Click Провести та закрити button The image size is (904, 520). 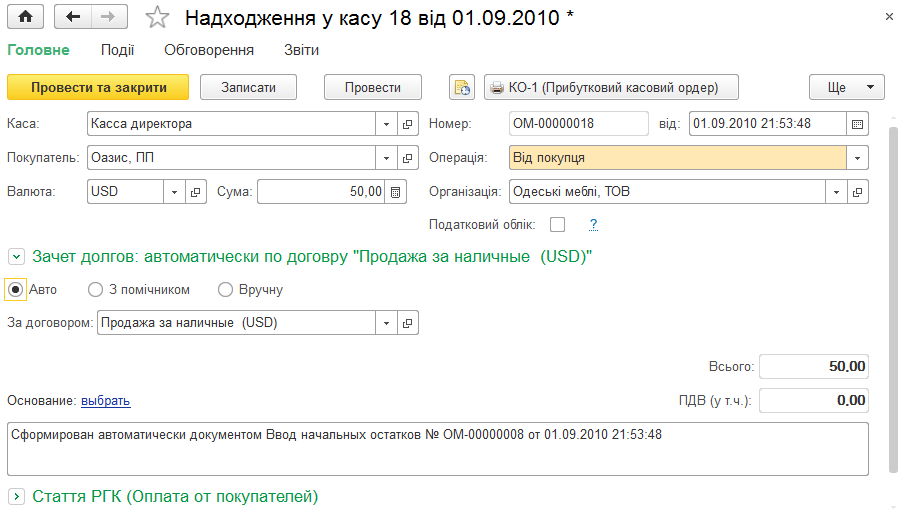click(x=98, y=88)
